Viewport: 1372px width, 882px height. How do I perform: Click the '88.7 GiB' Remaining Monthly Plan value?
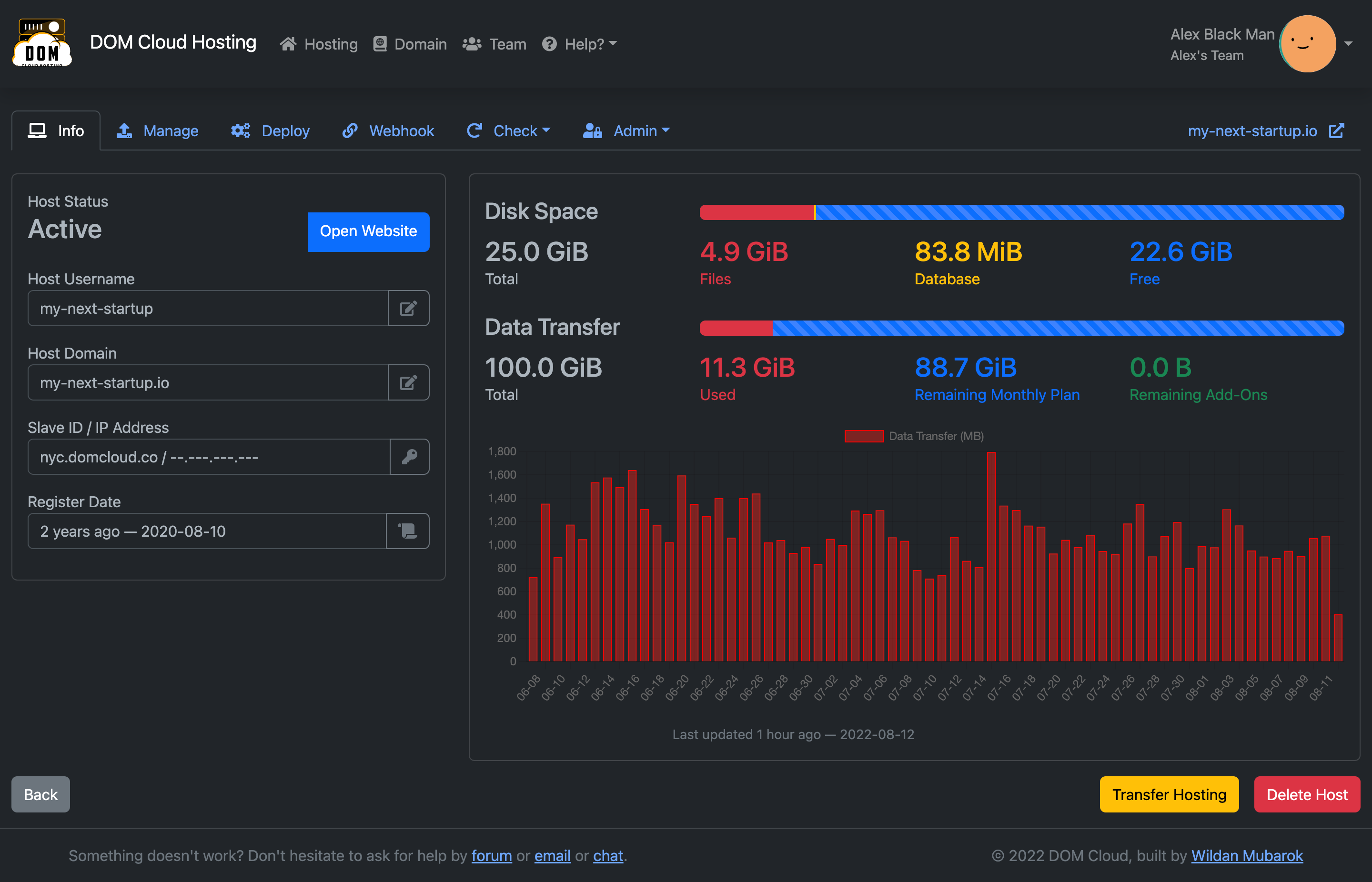(x=965, y=368)
